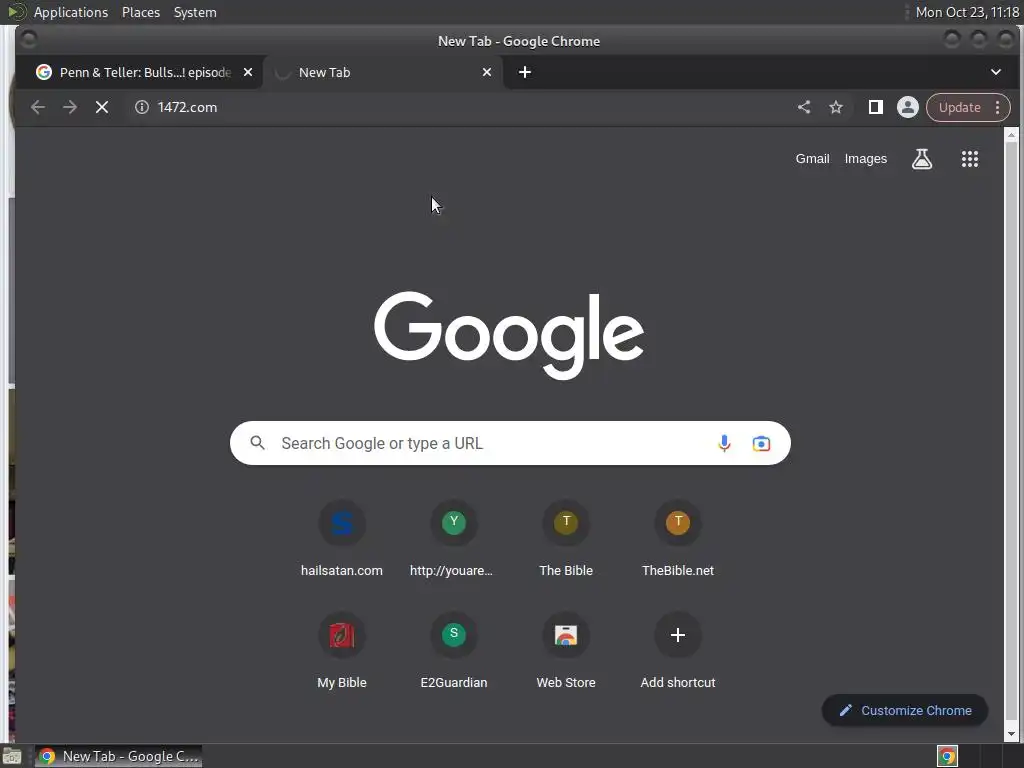Image resolution: width=1024 pixels, height=768 pixels.
Task: Share this page icon in address bar
Action: tap(804, 107)
